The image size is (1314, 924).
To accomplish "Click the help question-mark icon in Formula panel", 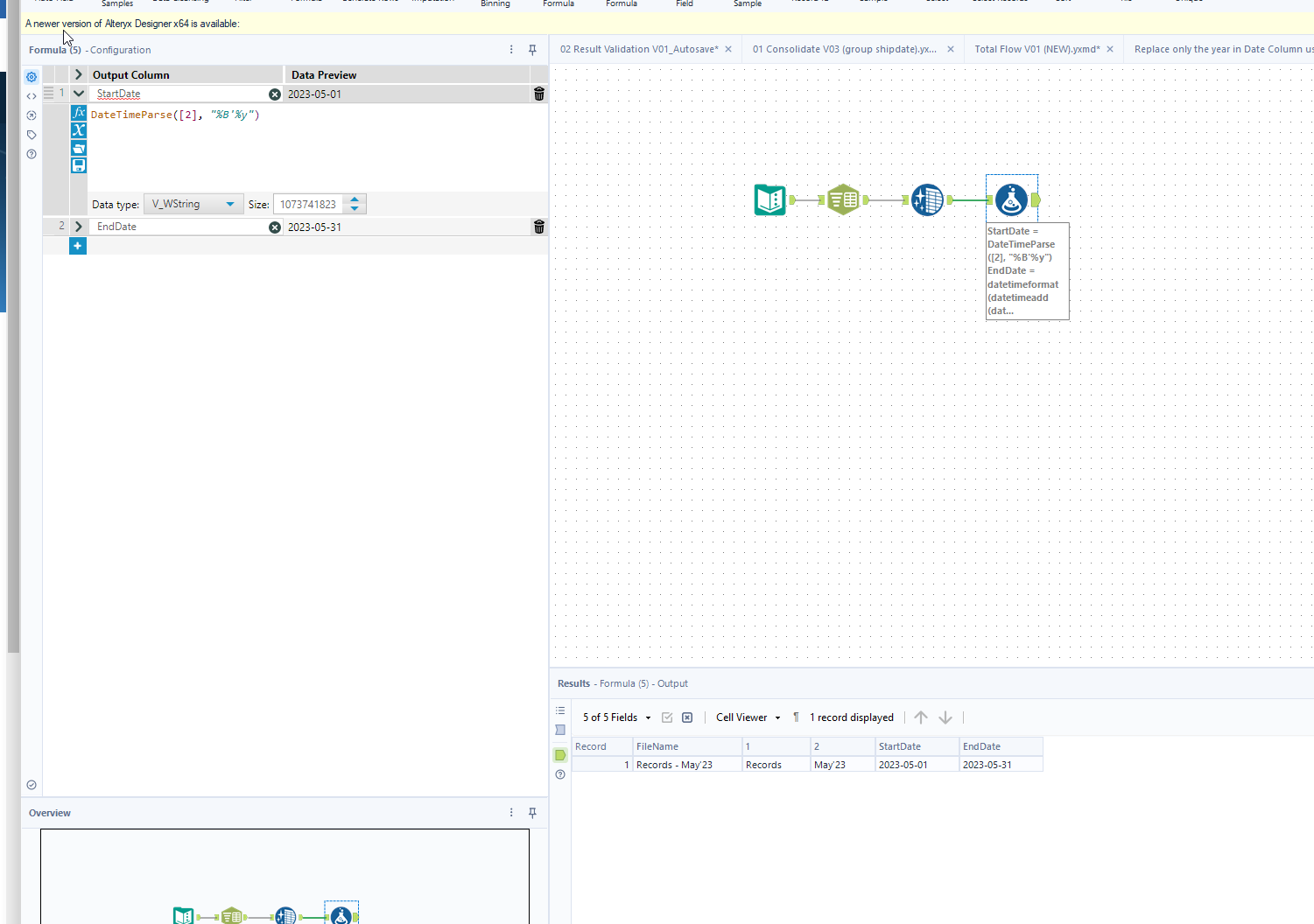I will [31, 153].
